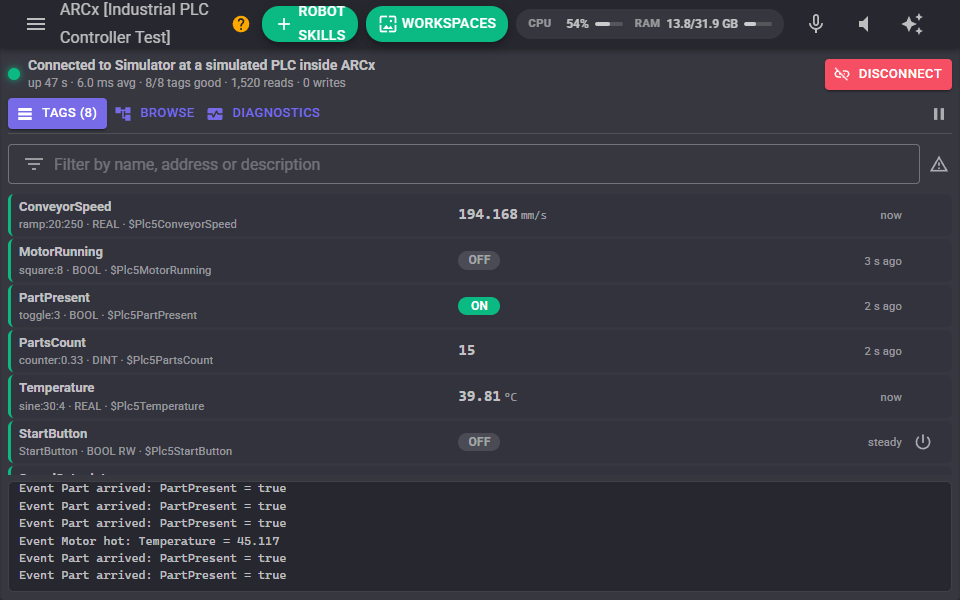Screen dimensions: 960x600
Task: Select the PartsCount tag name
Action: point(52,343)
